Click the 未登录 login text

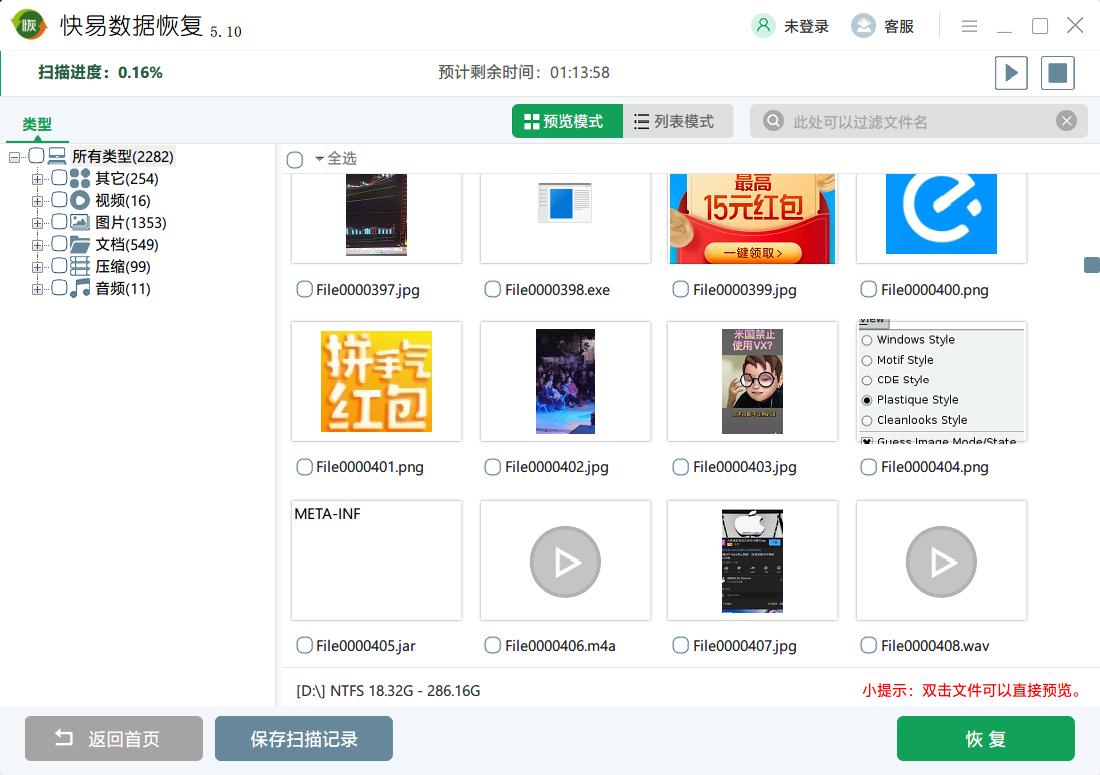(x=806, y=27)
